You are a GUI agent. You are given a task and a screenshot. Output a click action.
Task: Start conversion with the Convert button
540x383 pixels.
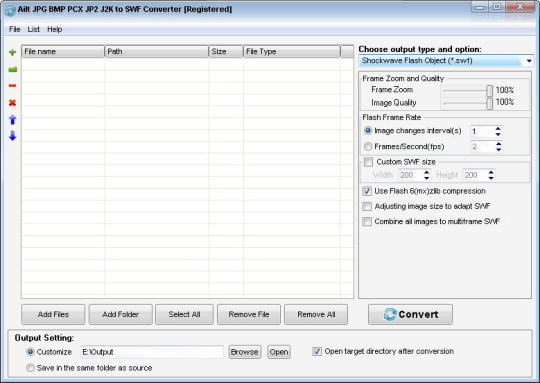410,314
